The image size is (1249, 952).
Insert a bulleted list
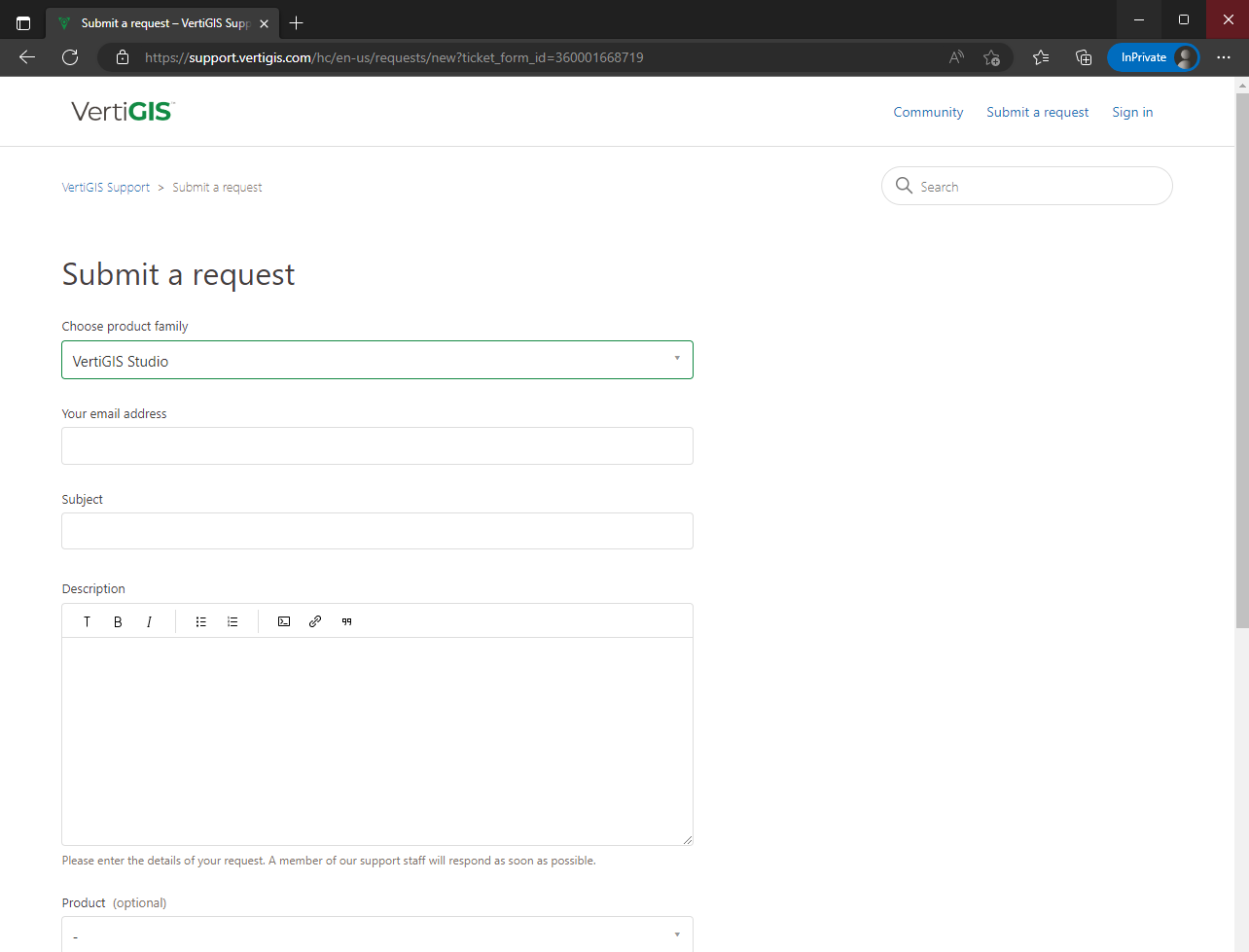(x=201, y=621)
